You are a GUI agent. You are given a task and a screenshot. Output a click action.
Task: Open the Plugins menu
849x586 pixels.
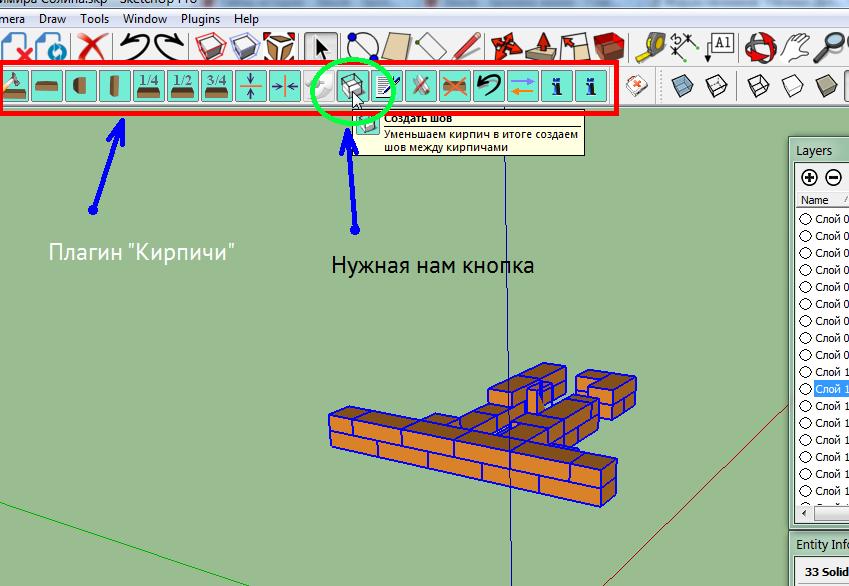200,18
